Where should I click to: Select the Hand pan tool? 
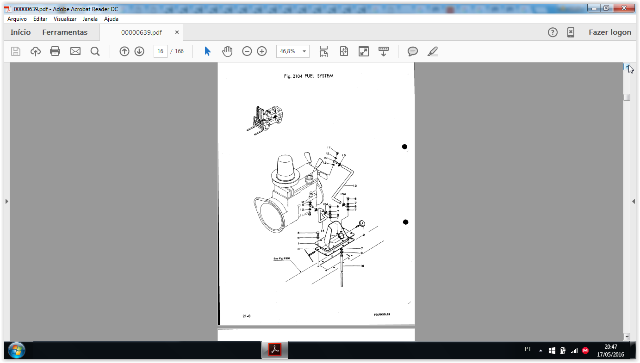tap(227, 51)
